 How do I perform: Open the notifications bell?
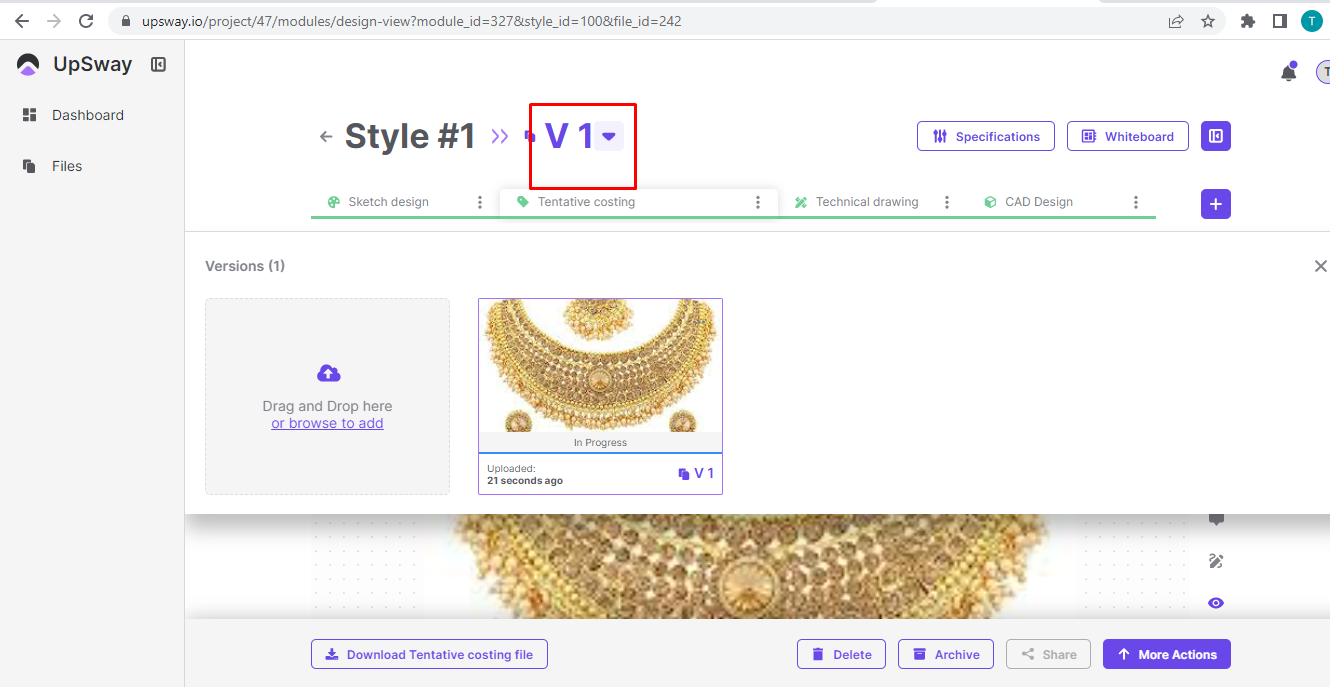tap(1288, 72)
